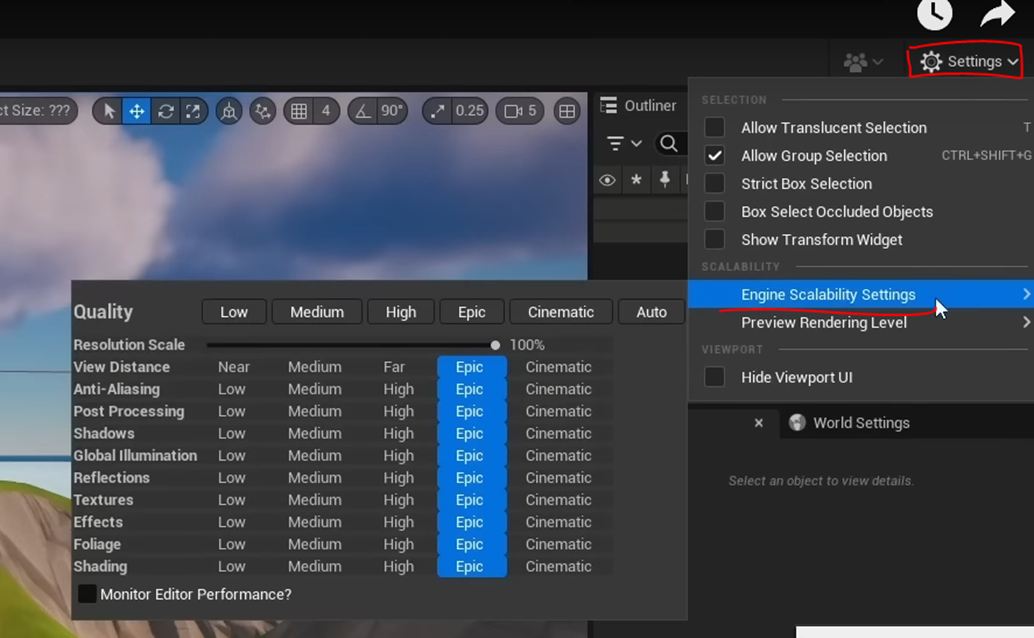Set Shadows to High

[399, 433]
